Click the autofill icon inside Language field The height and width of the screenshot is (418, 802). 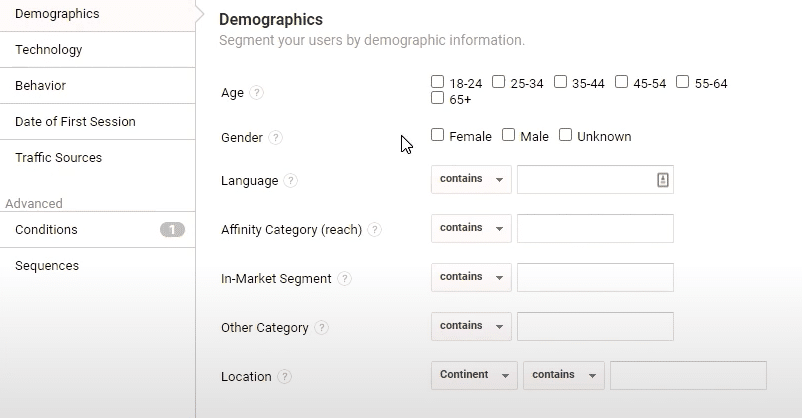click(x=662, y=180)
